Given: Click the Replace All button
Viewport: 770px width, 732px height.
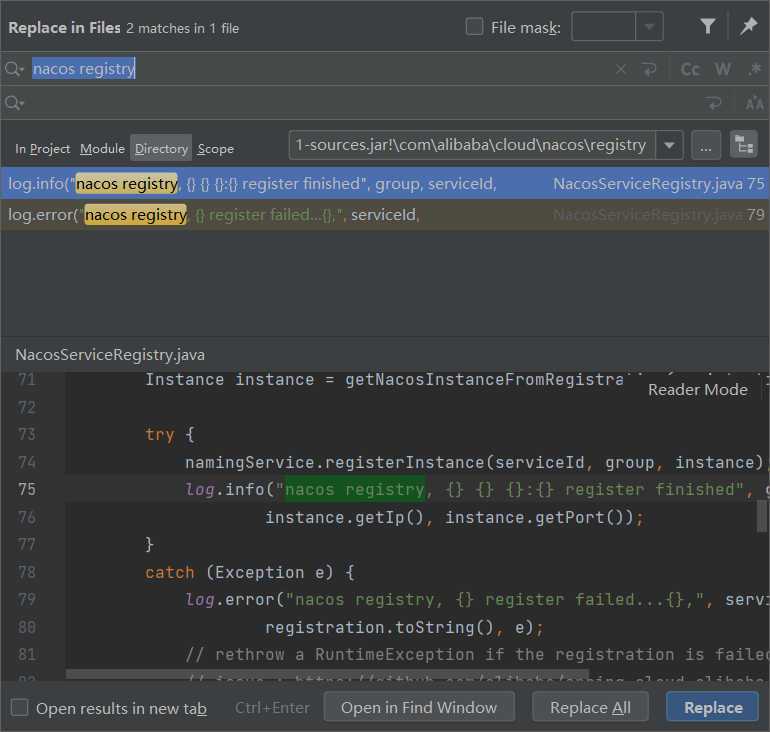Looking at the screenshot, I should click(590, 707).
